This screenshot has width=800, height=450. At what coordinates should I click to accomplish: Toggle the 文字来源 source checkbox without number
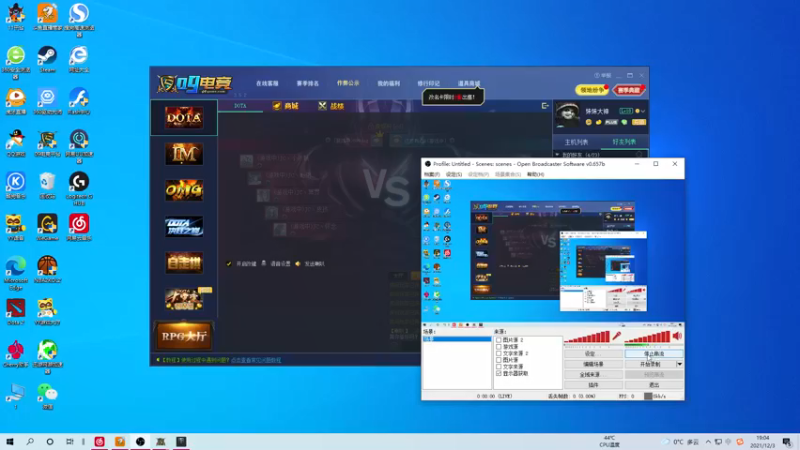[x=499, y=366]
